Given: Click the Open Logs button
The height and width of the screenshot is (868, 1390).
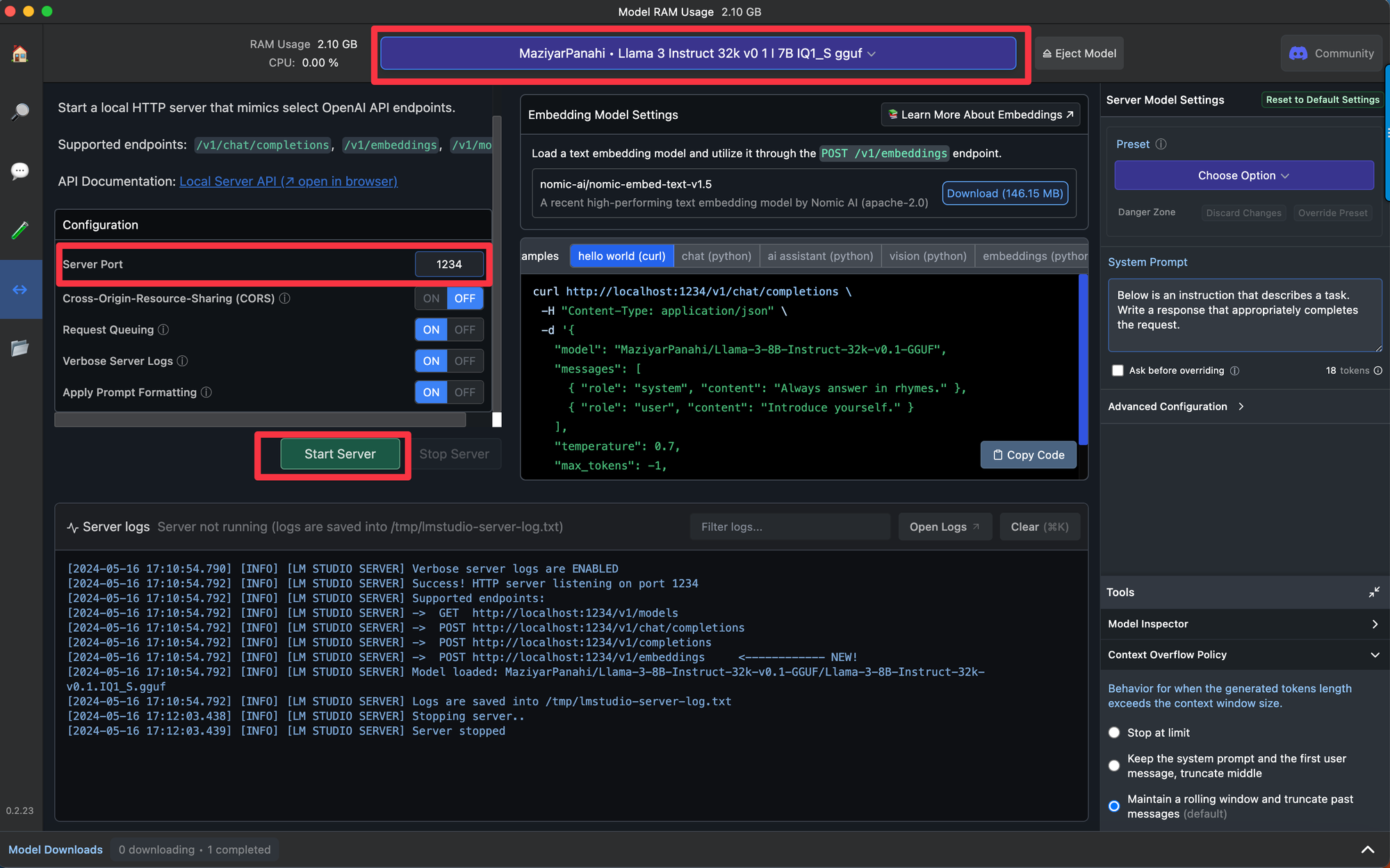Looking at the screenshot, I should tap(945, 527).
